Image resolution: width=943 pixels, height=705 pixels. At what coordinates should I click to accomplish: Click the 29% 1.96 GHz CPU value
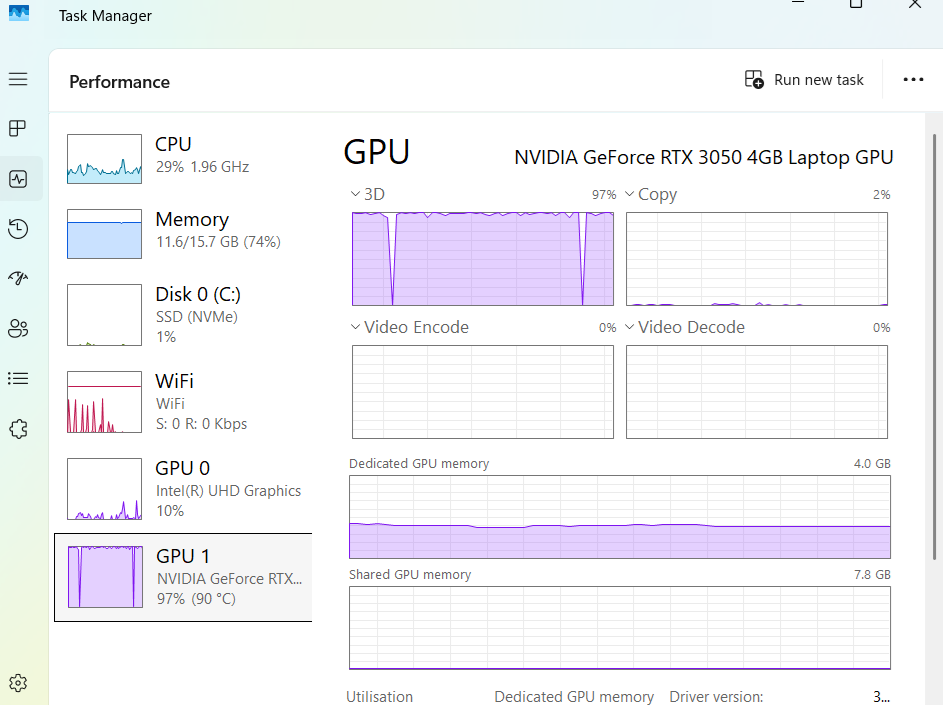click(x=202, y=167)
